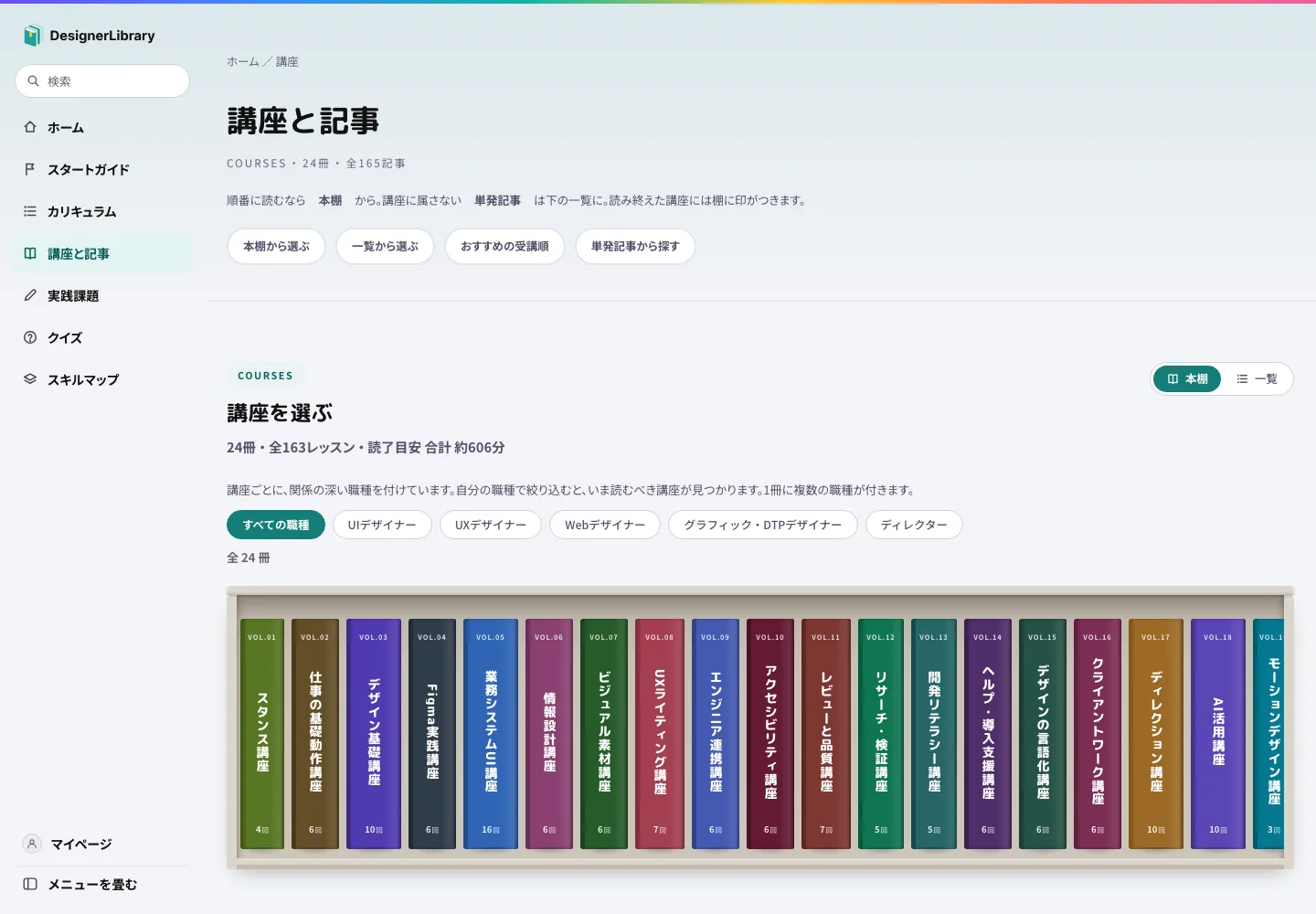1316x914 pixels.
Task: Open クイズ from the sidebar
Action: coord(102,337)
